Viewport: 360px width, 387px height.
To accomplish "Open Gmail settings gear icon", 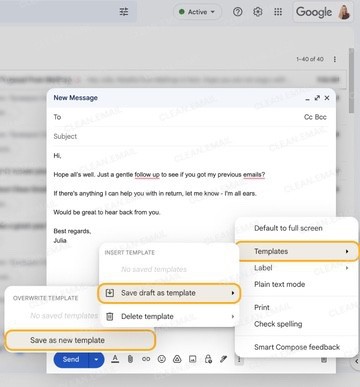I will click(x=257, y=12).
